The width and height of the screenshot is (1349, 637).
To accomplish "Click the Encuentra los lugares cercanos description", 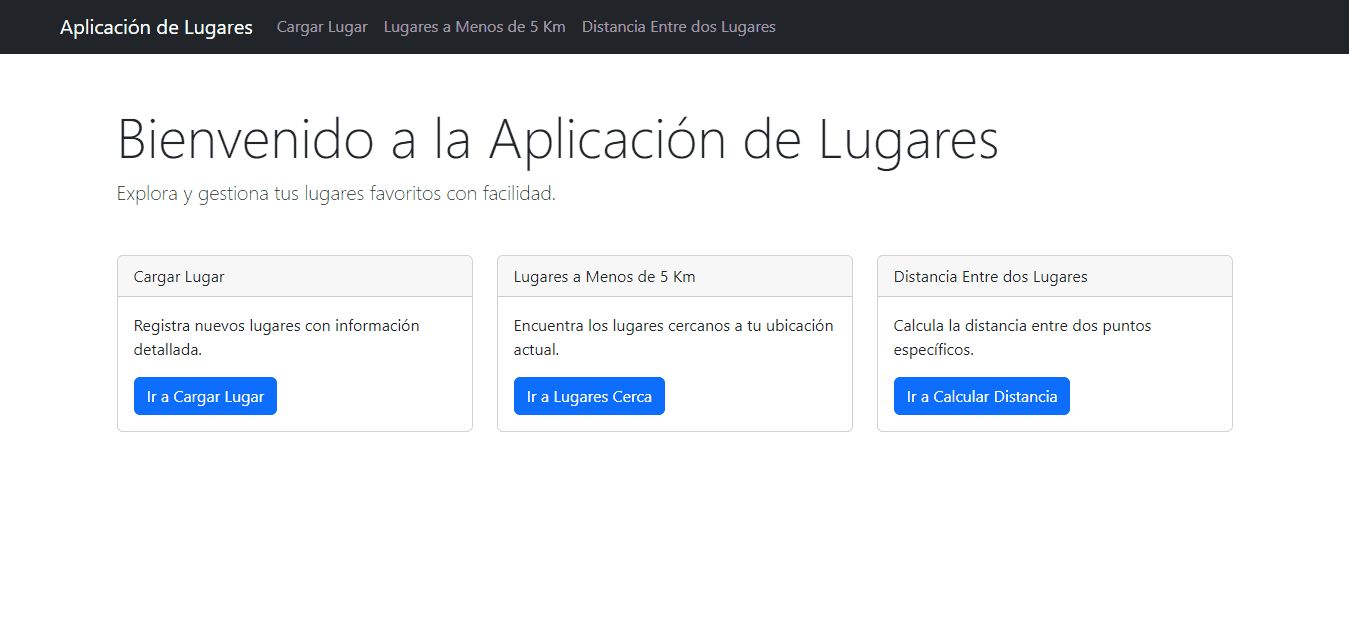I will (x=673, y=337).
